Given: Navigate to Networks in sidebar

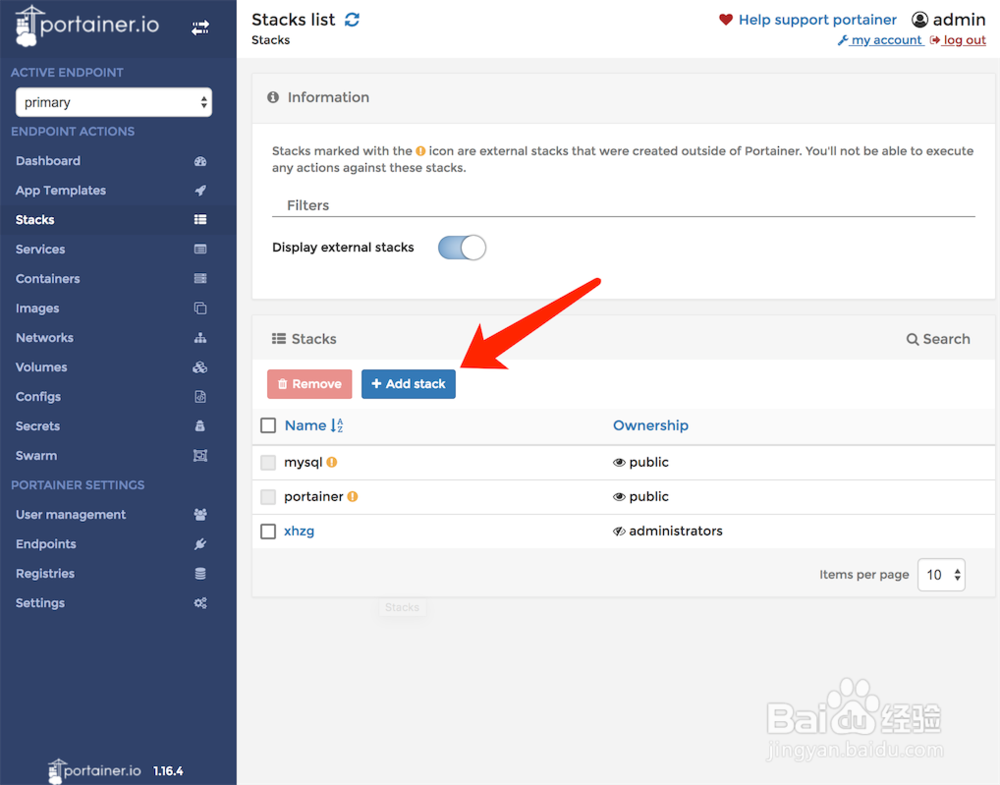Looking at the screenshot, I should click(45, 337).
